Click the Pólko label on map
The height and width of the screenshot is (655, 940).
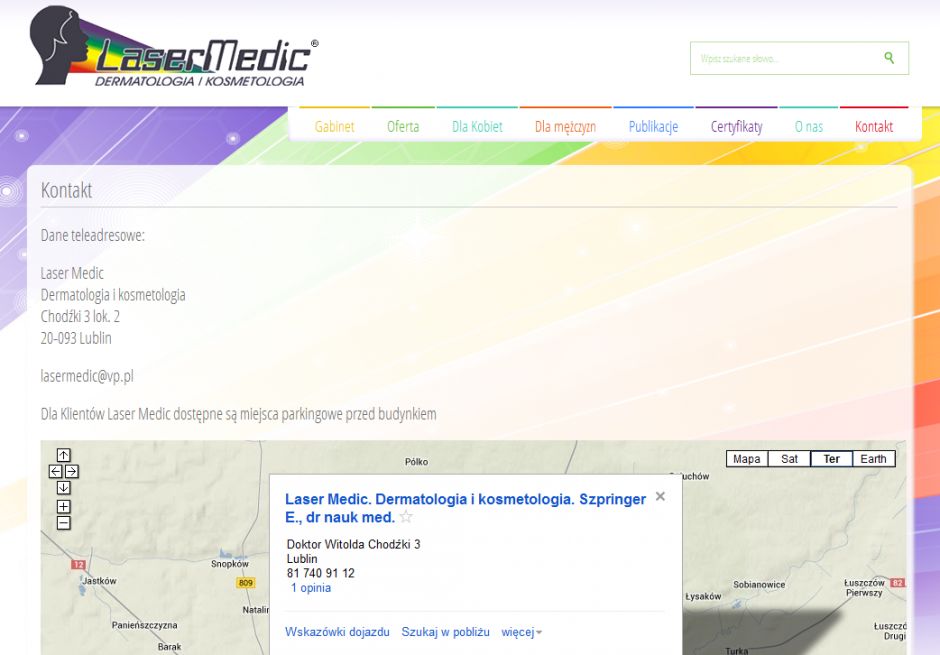point(416,461)
